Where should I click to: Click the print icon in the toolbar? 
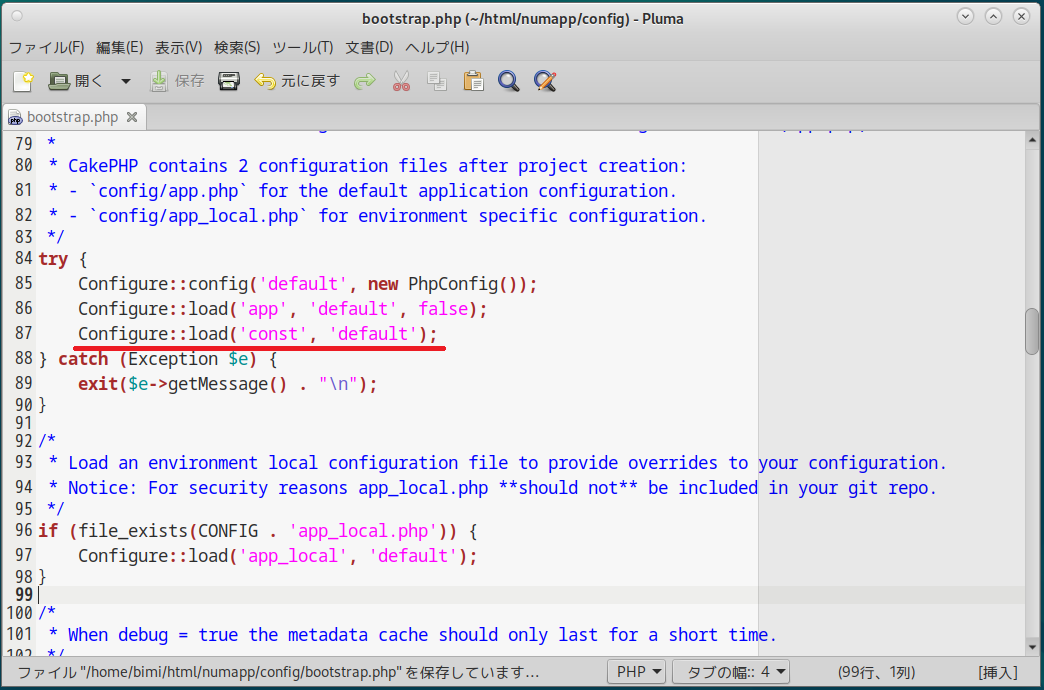click(229, 81)
